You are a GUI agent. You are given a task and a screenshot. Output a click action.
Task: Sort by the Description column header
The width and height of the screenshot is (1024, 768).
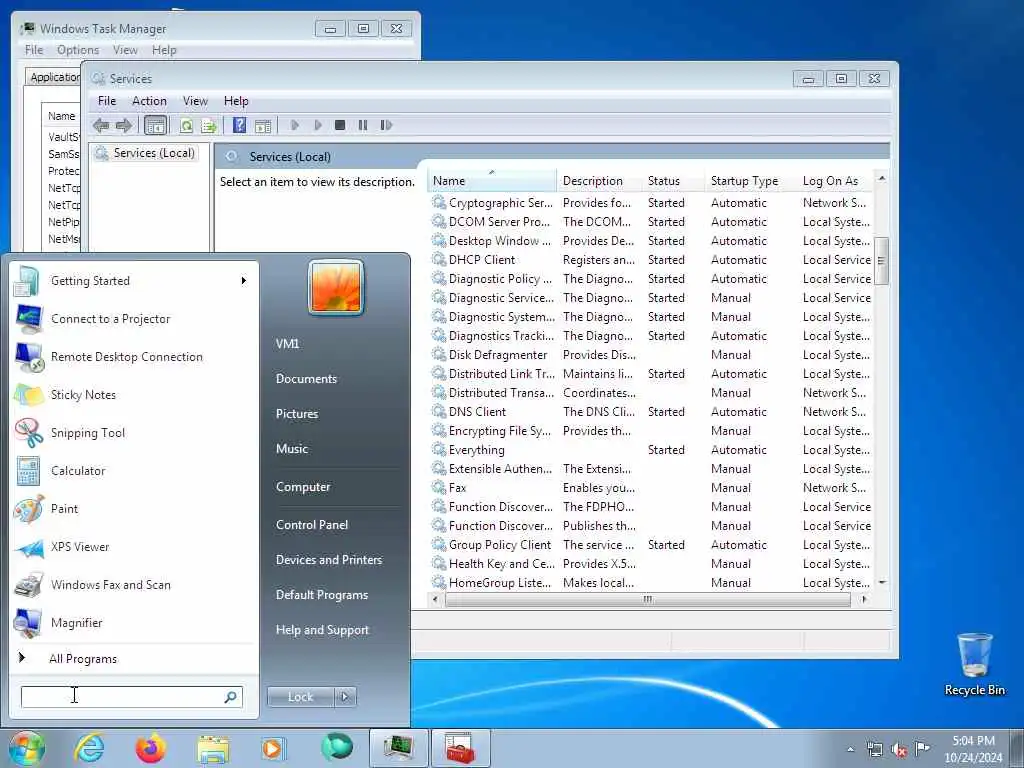(x=600, y=181)
